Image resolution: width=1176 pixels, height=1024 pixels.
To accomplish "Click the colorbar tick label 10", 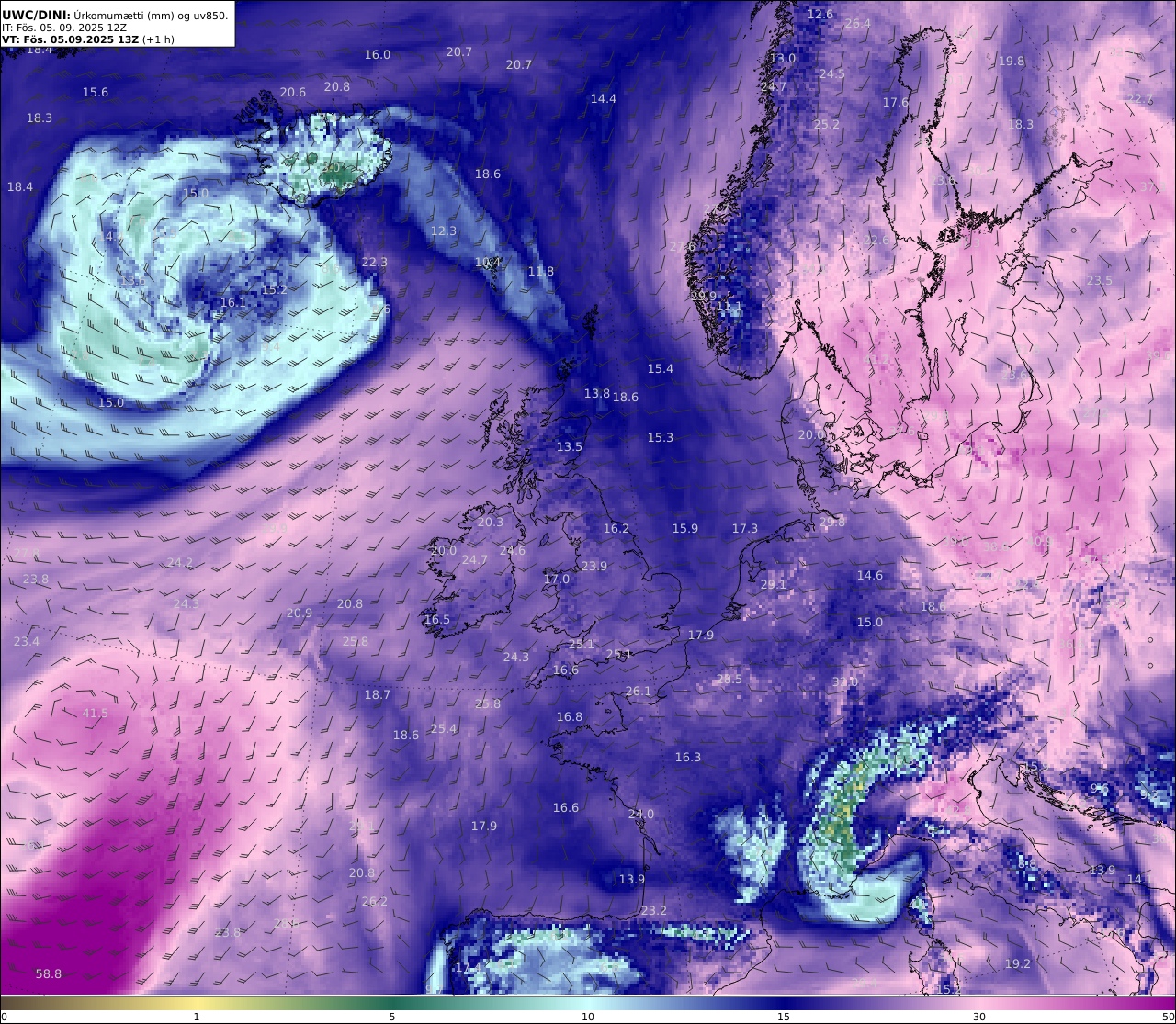I will point(588,1017).
